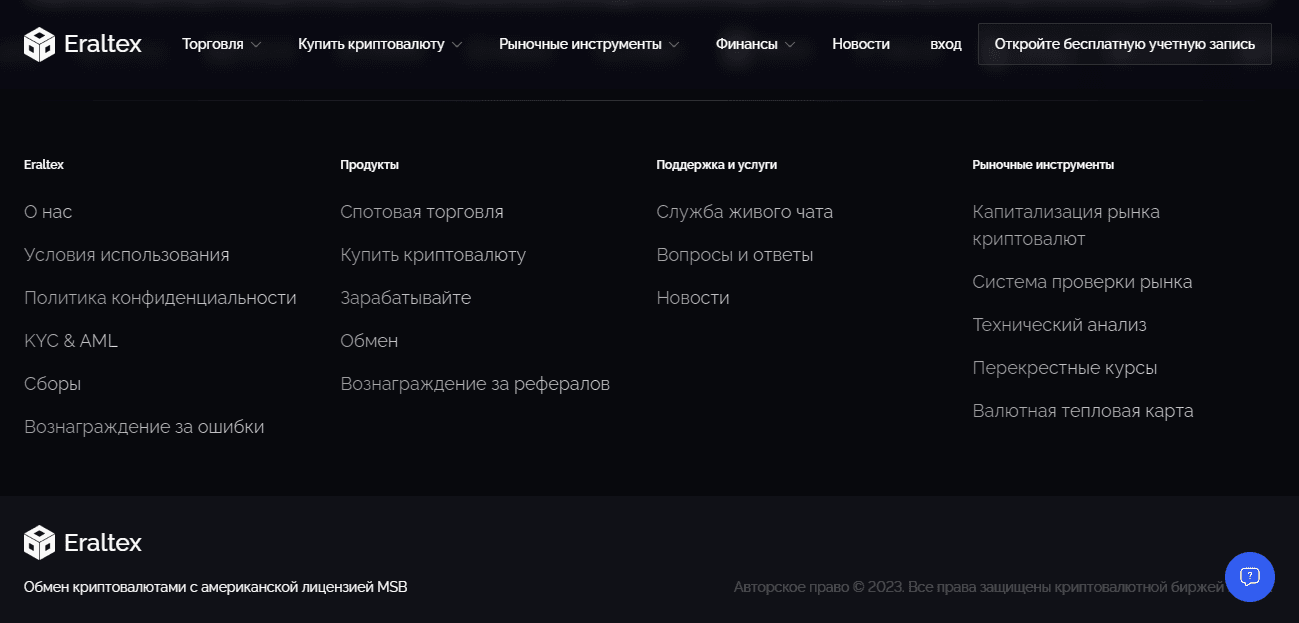
Task: Open Технический анализ footer link
Action: tap(1059, 325)
